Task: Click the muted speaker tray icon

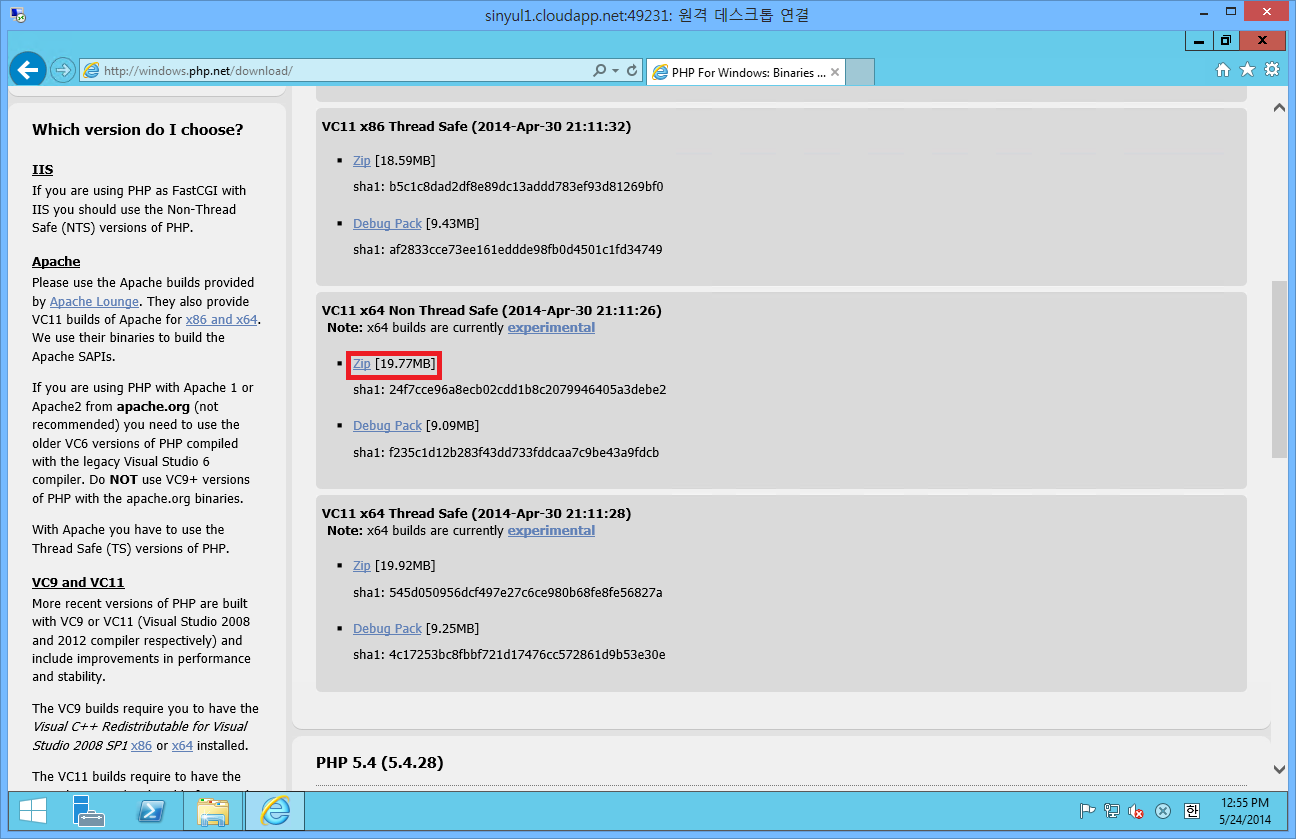Action: tap(1136, 811)
